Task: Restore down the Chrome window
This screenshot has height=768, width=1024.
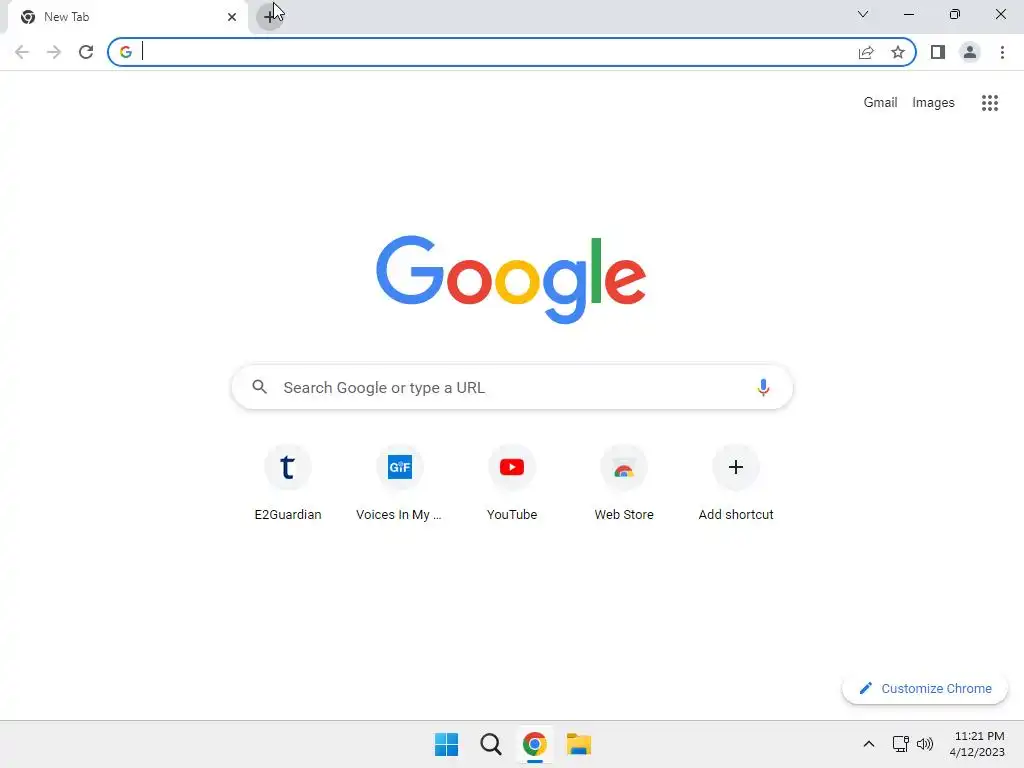Action: (955, 14)
